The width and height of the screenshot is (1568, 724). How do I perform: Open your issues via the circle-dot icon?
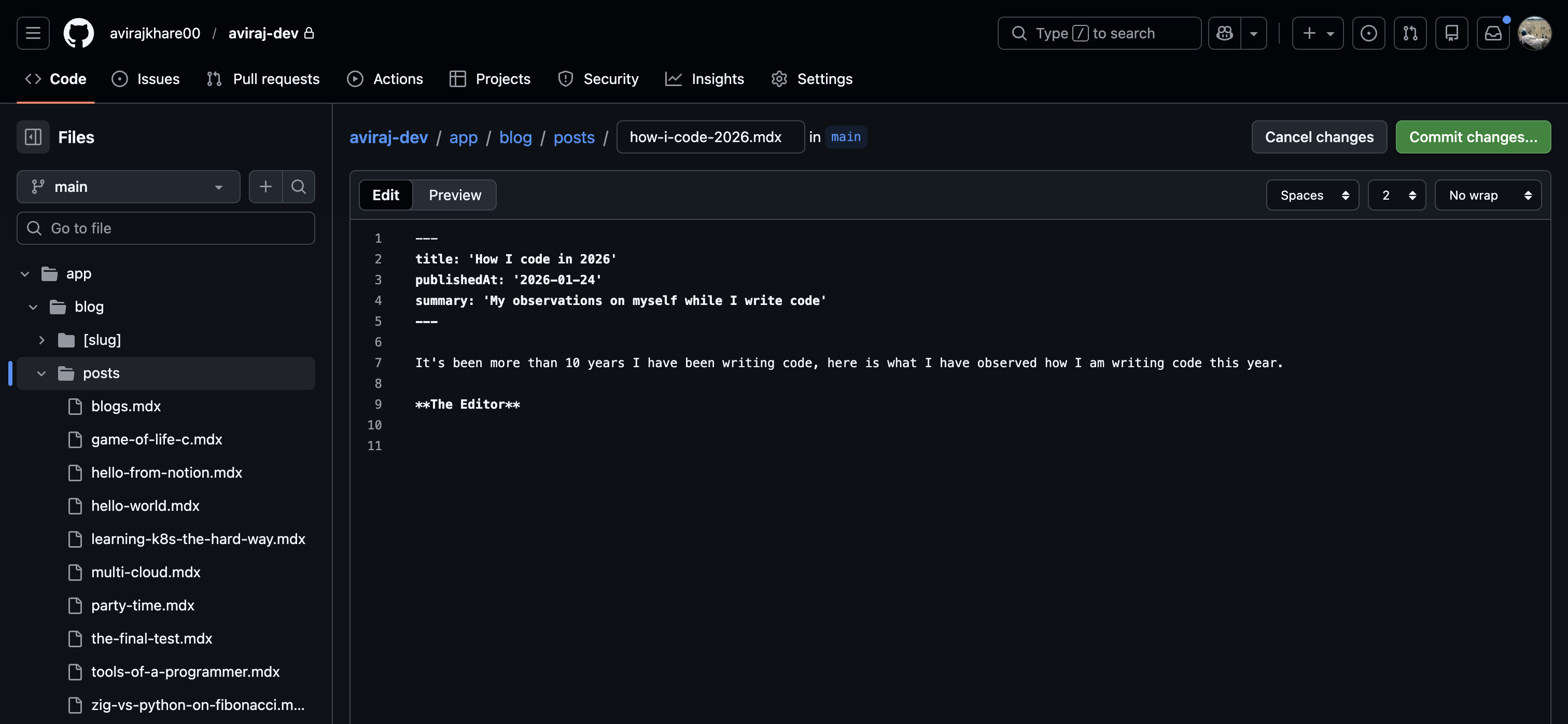coord(1368,33)
